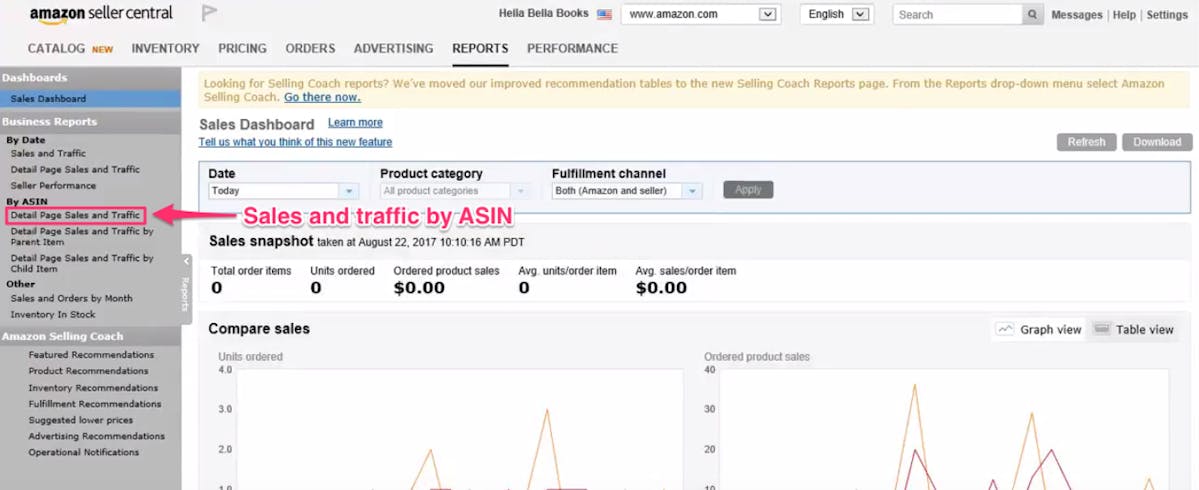Open Help in the header

point(1124,15)
